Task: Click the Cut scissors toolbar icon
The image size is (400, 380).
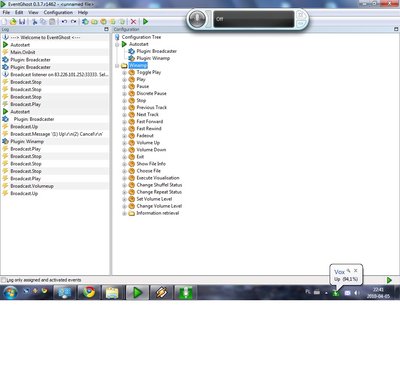Action: (x=34, y=22)
